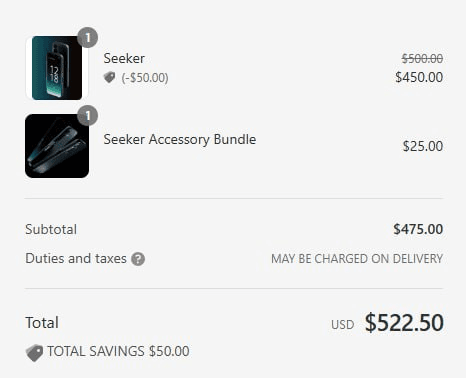This screenshot has height=378, width=466.
Task: Click the quantity badge on Accessory Bundle image
Action: [87, 116]
